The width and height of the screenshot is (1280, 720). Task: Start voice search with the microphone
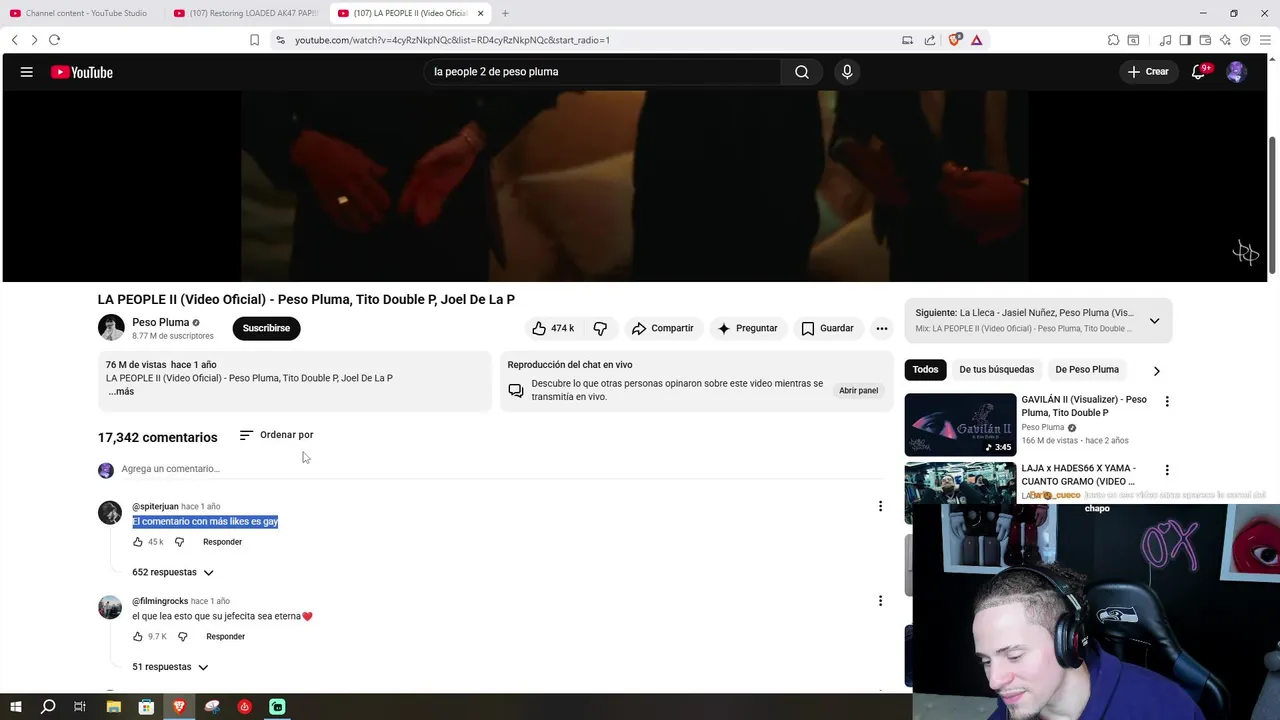(x=847, y=72)
